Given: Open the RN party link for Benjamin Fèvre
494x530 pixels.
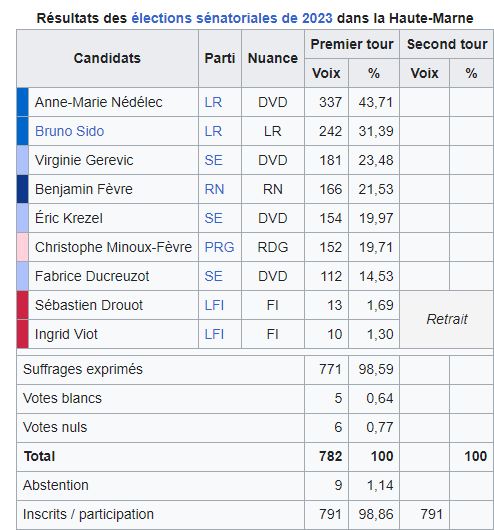Looking at the screenshot, I should tap(214, 189).
